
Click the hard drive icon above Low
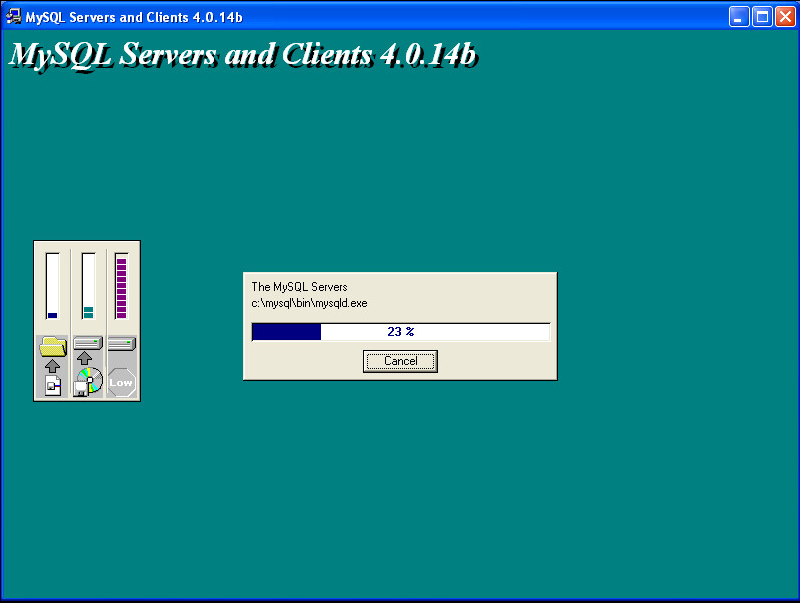[121, 343]
